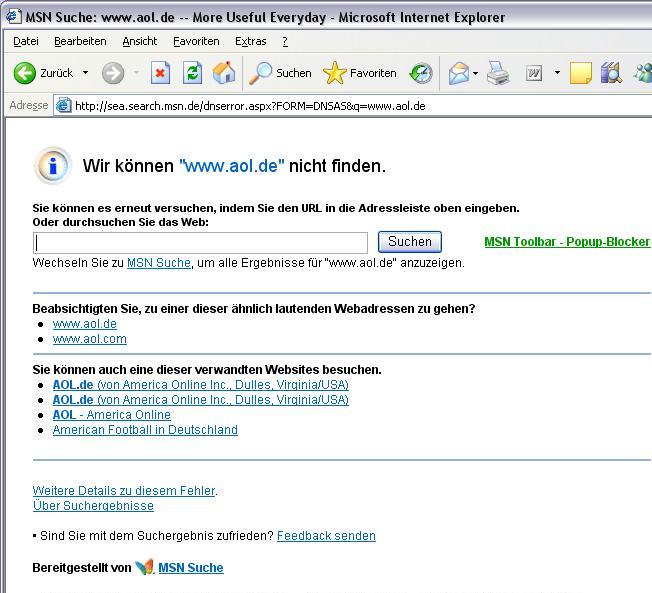The height and width of the screenshot is (593, 652).
Task: Open the Über Suchergebnisse link
Action: pyautogui.click(x=93, y=506)
